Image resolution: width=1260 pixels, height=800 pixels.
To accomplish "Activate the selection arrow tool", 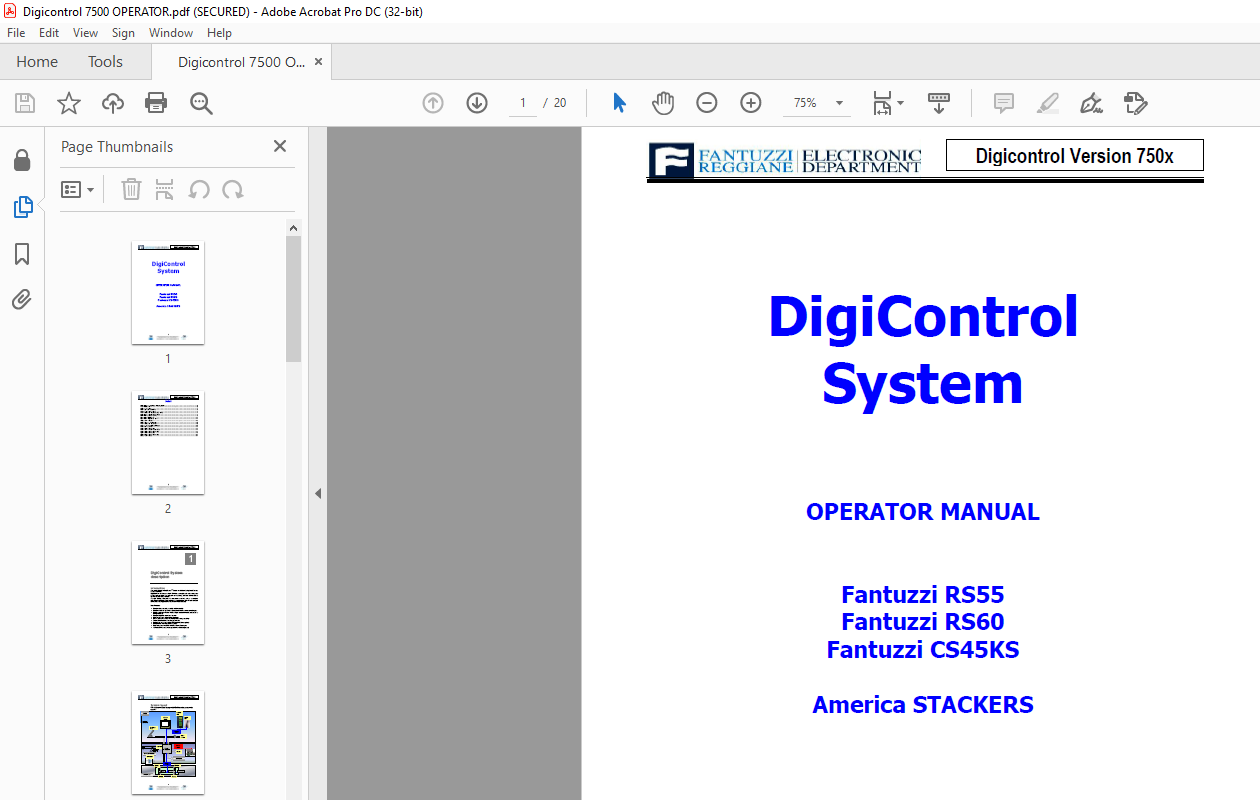I will [x=619, y=103].
